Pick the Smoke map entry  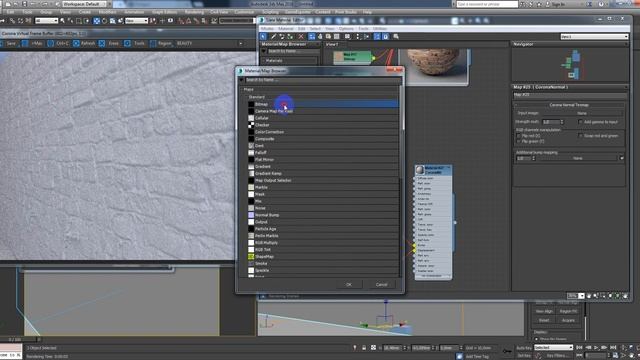point(322,264)
